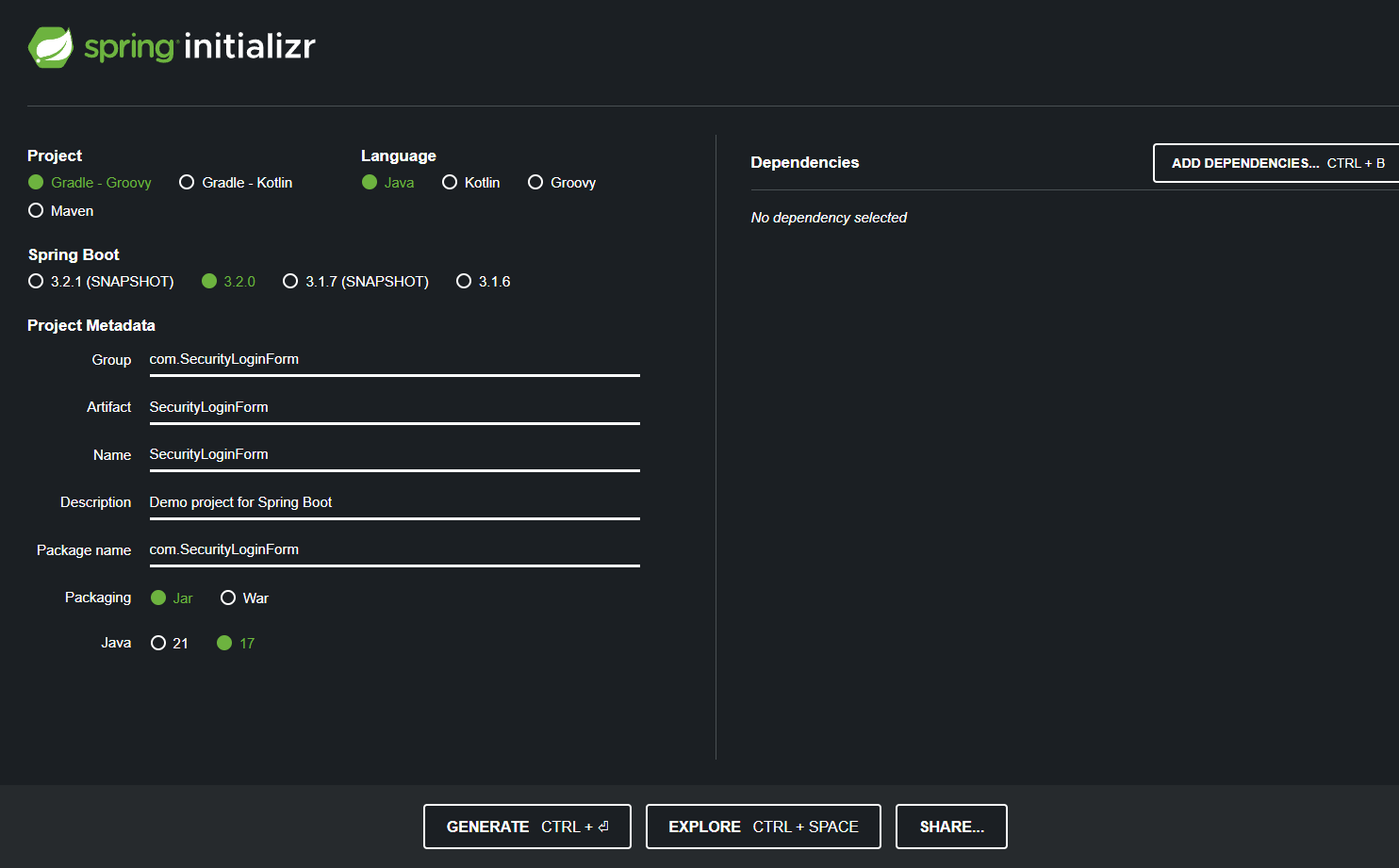Viewport: 1399px width, 868px height.
Task: Select War packaging option
Action: (244, 598)
